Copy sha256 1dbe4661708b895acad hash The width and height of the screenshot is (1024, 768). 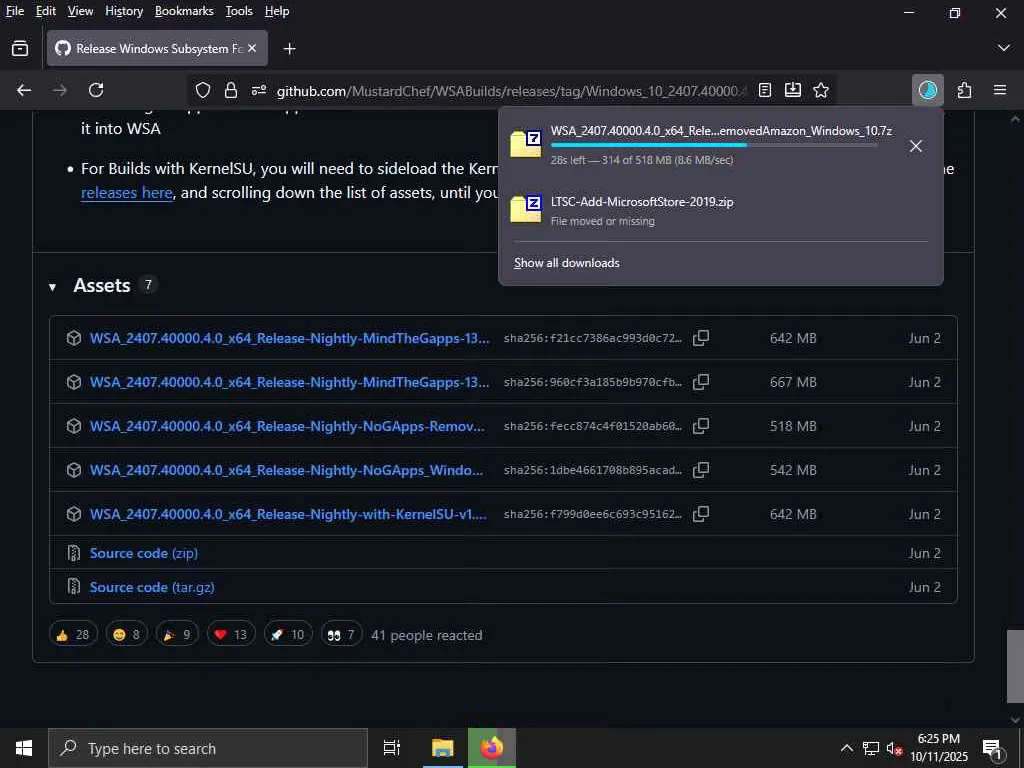(701, 470)
